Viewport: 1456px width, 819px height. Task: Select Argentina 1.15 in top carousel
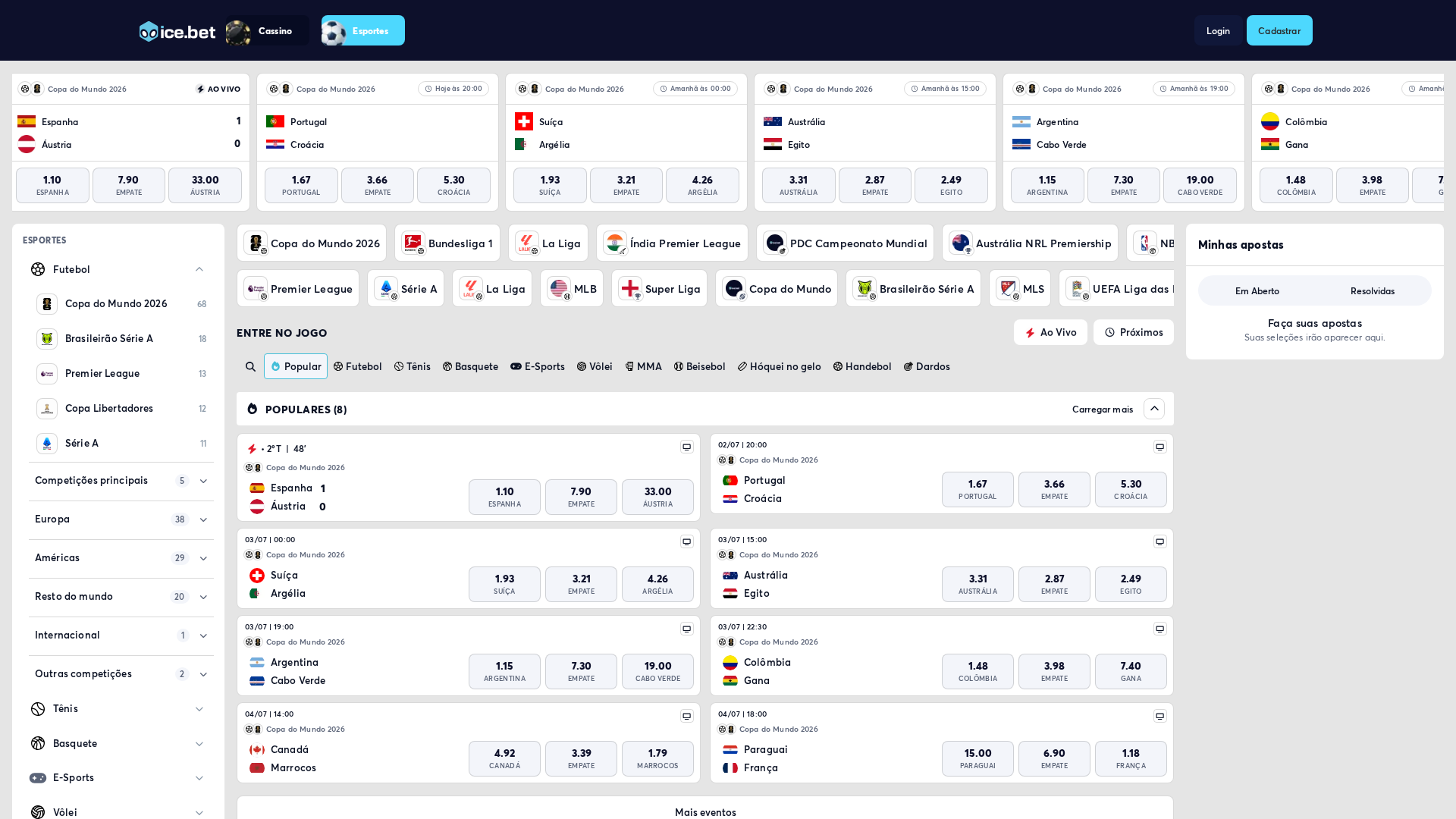[1047, 185]
